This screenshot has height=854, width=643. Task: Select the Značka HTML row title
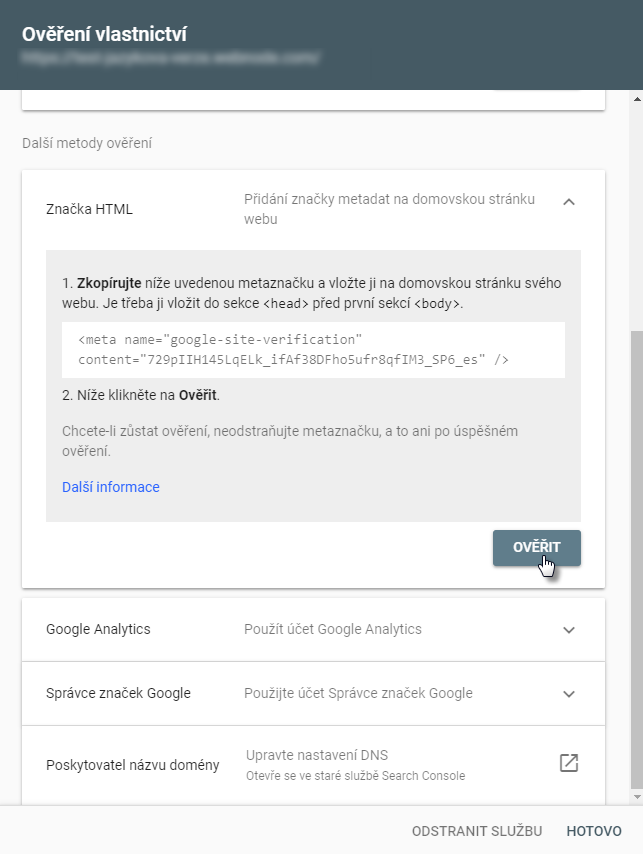coord(89,209)
